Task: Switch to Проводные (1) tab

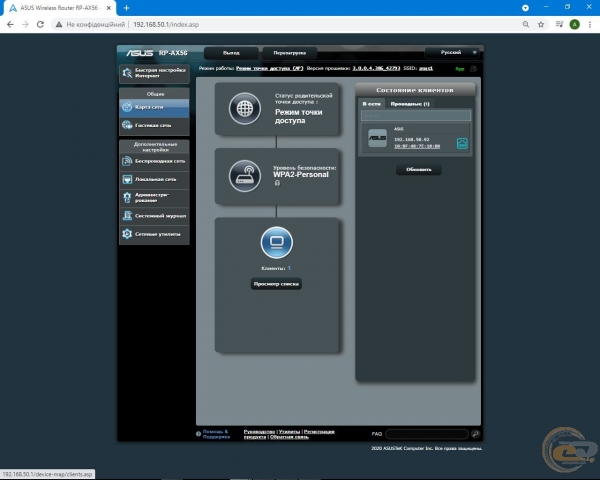Action: click(x=410, y=104)
